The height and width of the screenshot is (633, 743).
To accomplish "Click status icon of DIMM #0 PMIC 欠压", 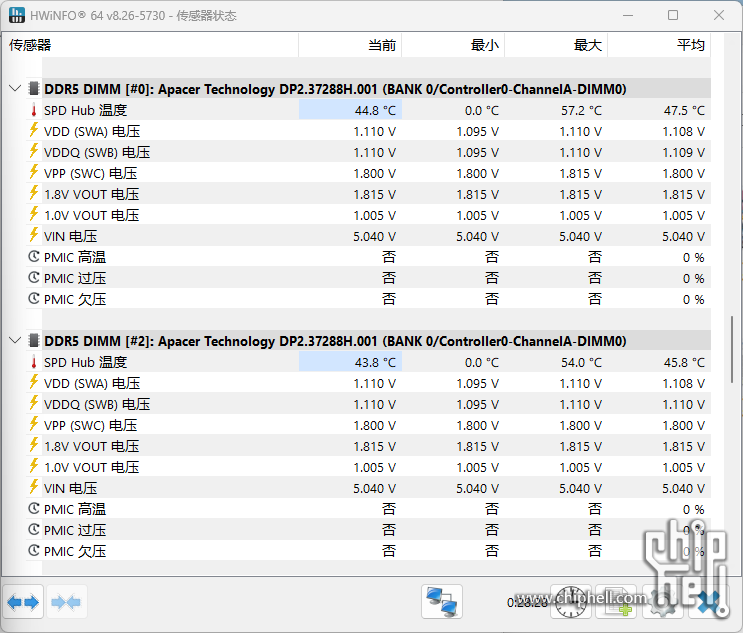I will (x=34, y=298).
